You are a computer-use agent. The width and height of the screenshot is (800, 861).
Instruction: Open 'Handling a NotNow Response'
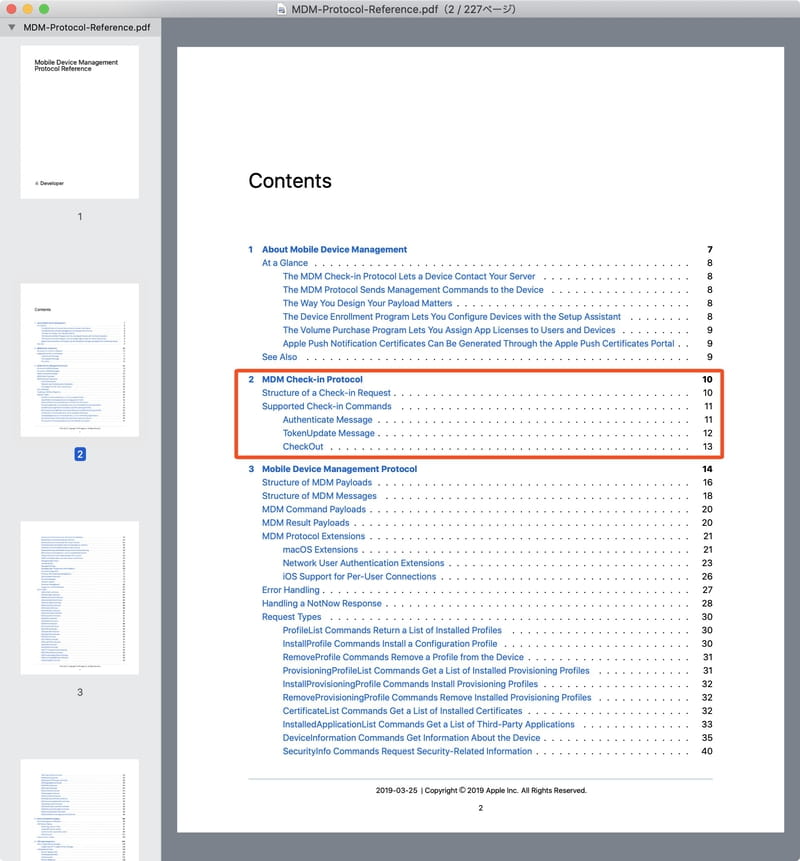[x=321, y=603]
